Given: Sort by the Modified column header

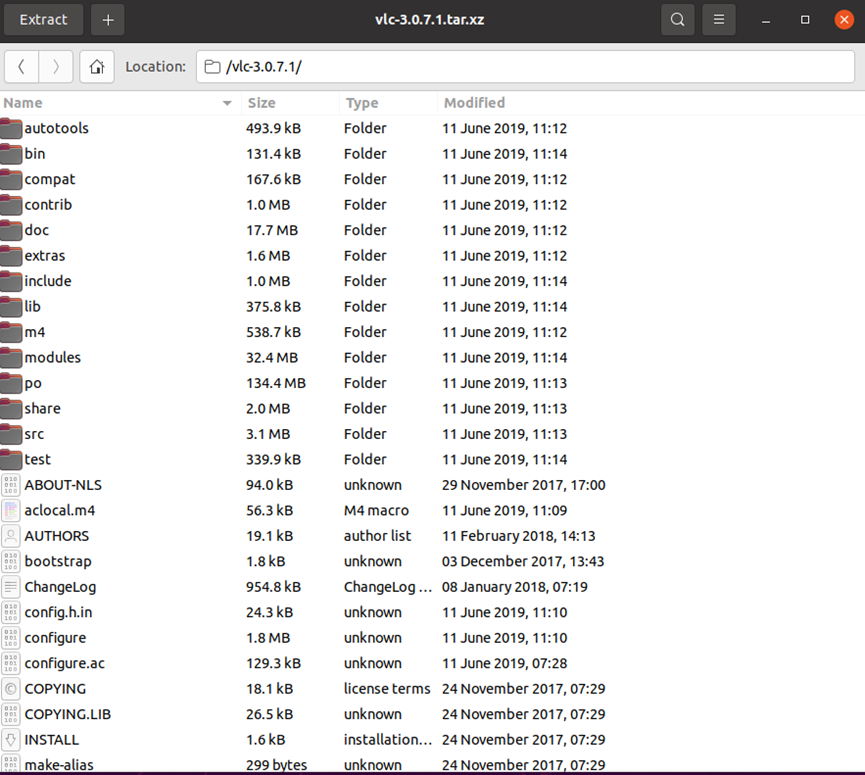Looking at the screenshot, I should point(651,103).
